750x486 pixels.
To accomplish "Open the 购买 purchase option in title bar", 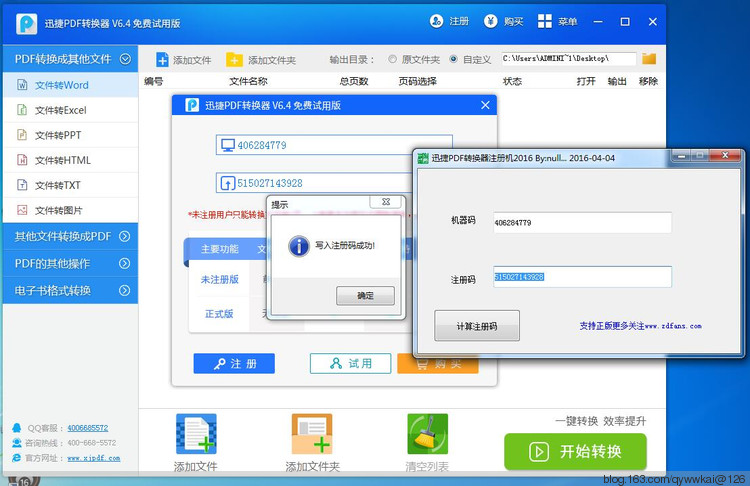I will pos(504,22).
